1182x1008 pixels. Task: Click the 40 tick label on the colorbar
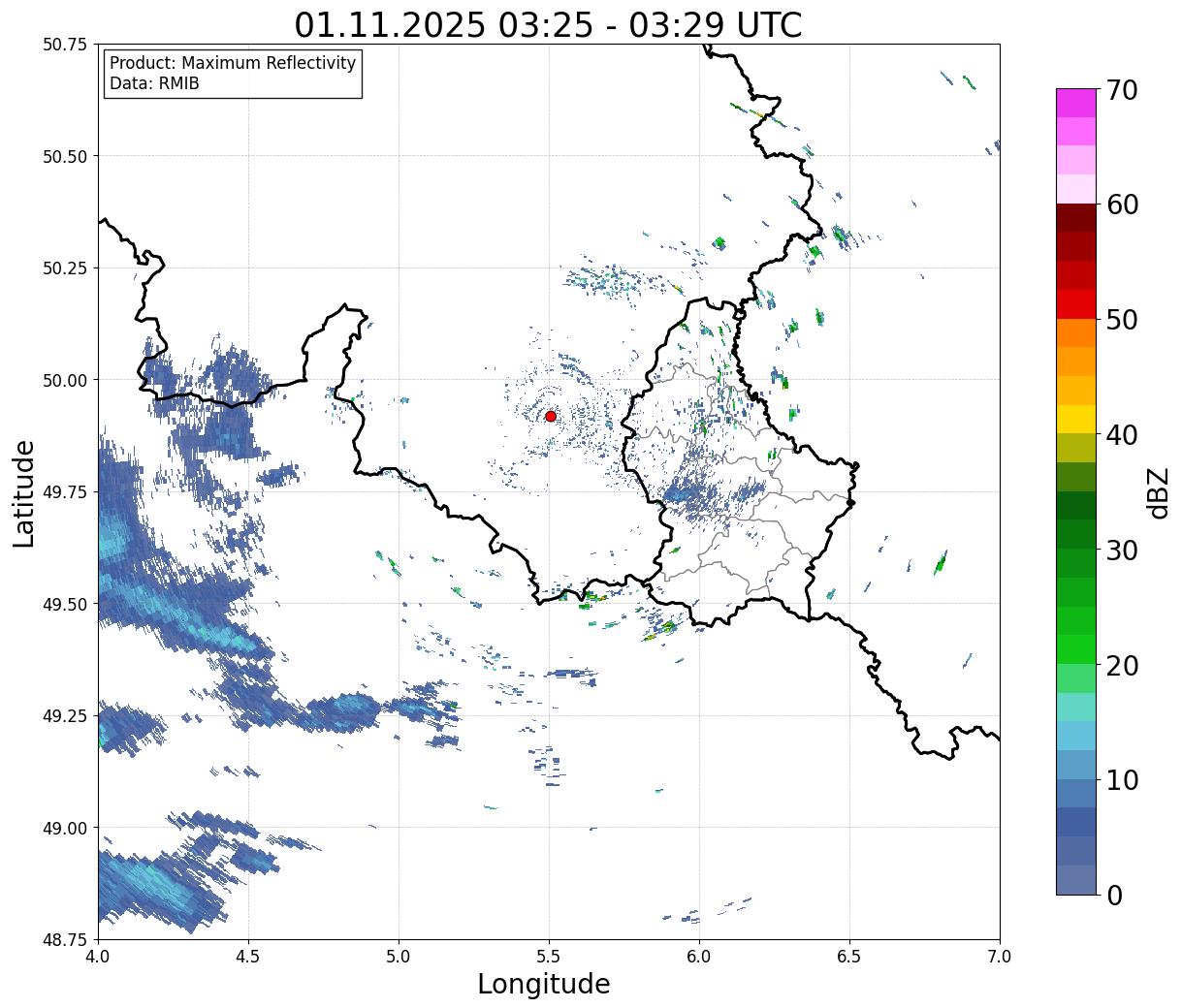coord(1122,435)
